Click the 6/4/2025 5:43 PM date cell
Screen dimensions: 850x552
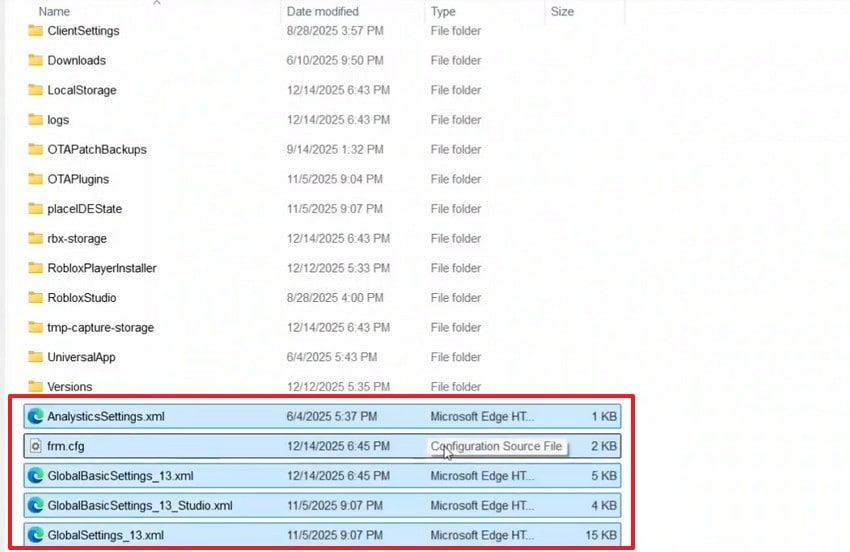332,357
